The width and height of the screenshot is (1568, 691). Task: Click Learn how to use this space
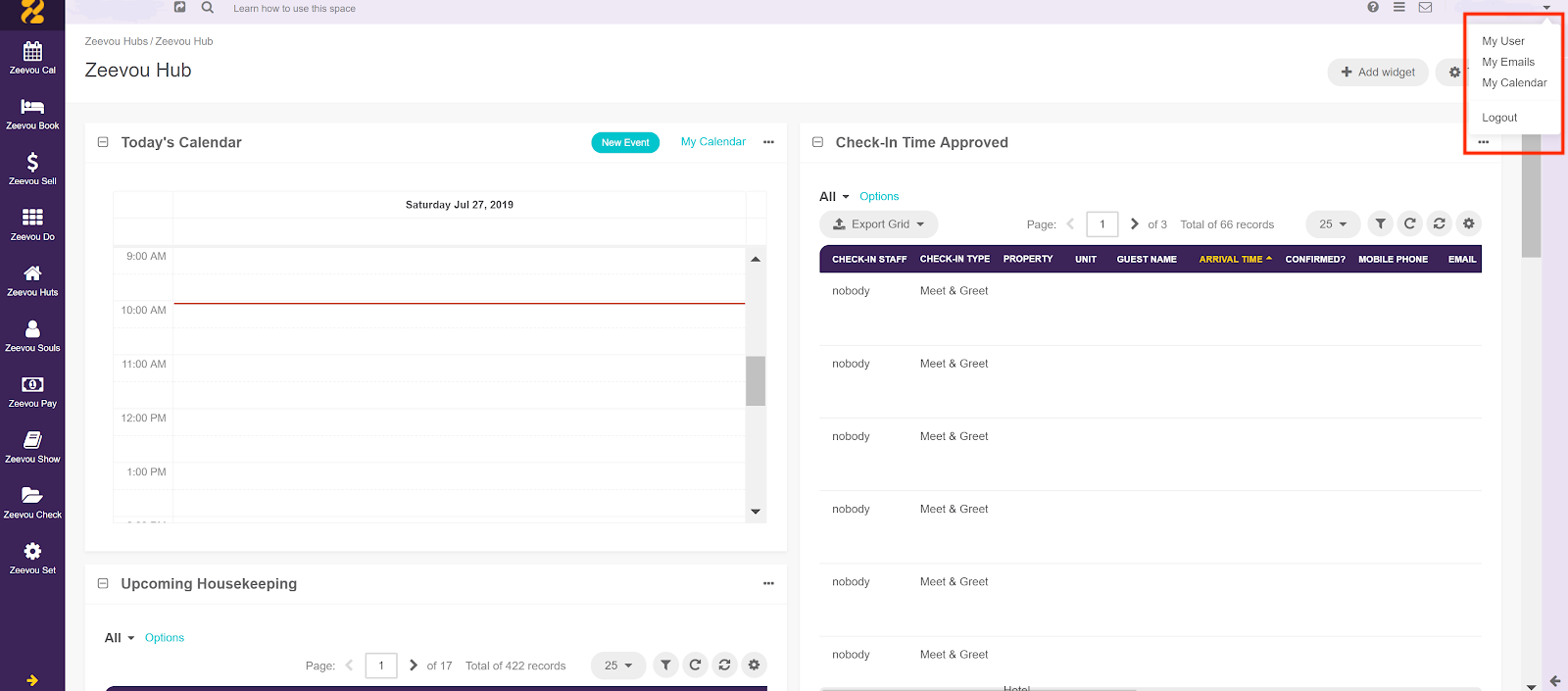[294, 8]
